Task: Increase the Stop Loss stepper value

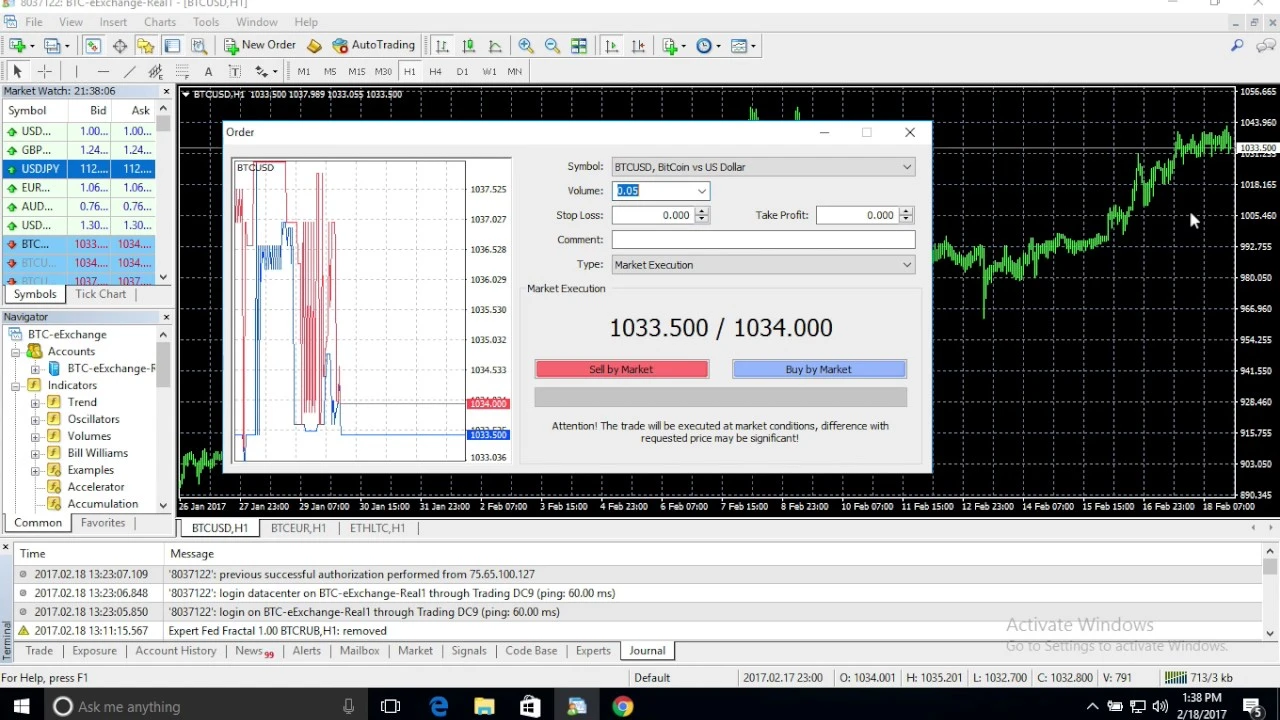Action: 702,211
